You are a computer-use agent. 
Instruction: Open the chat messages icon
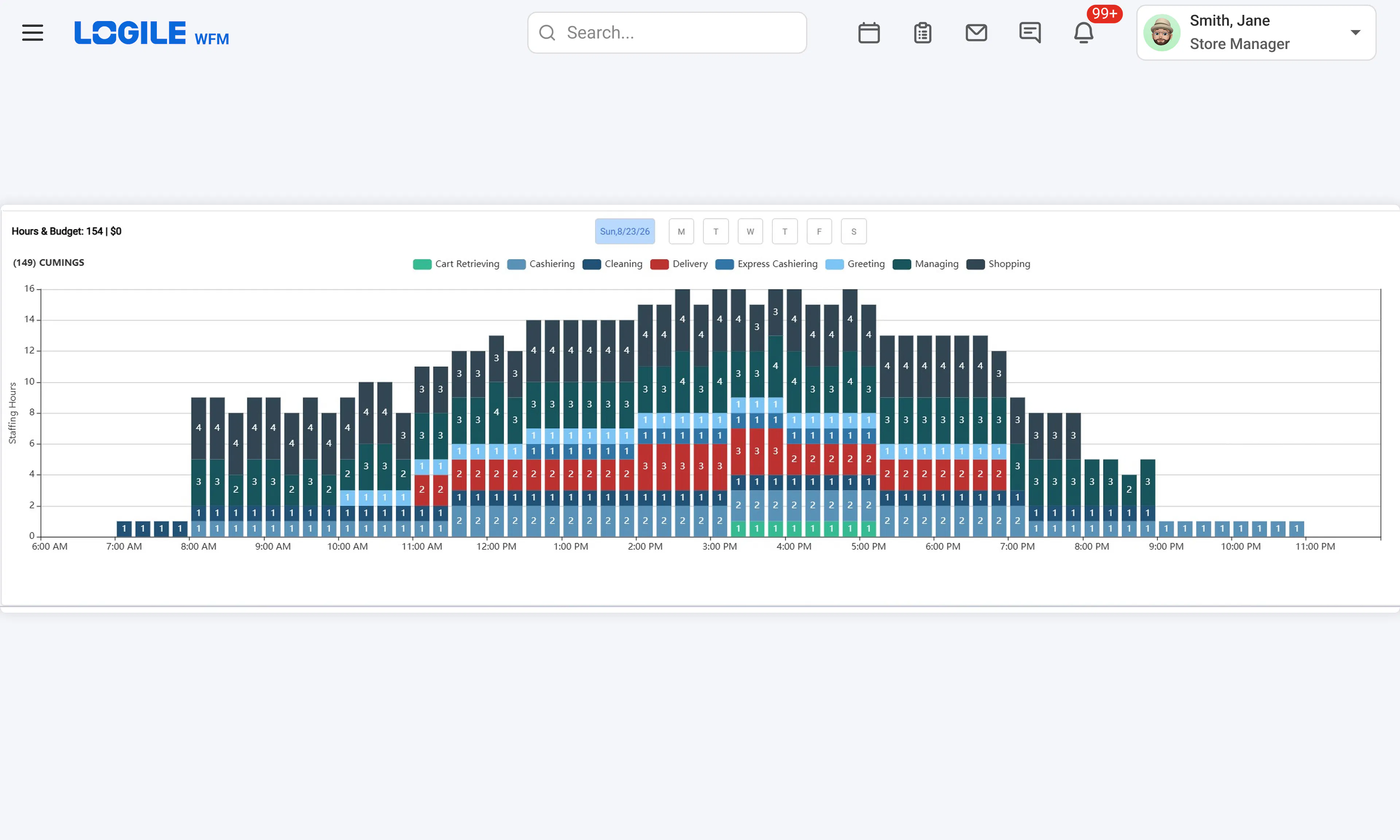click(x=1030, y=33)
